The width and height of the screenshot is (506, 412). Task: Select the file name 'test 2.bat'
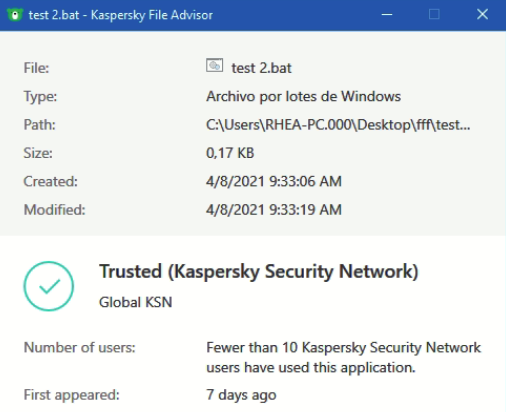pyautogui.click(x=262, y=68)
